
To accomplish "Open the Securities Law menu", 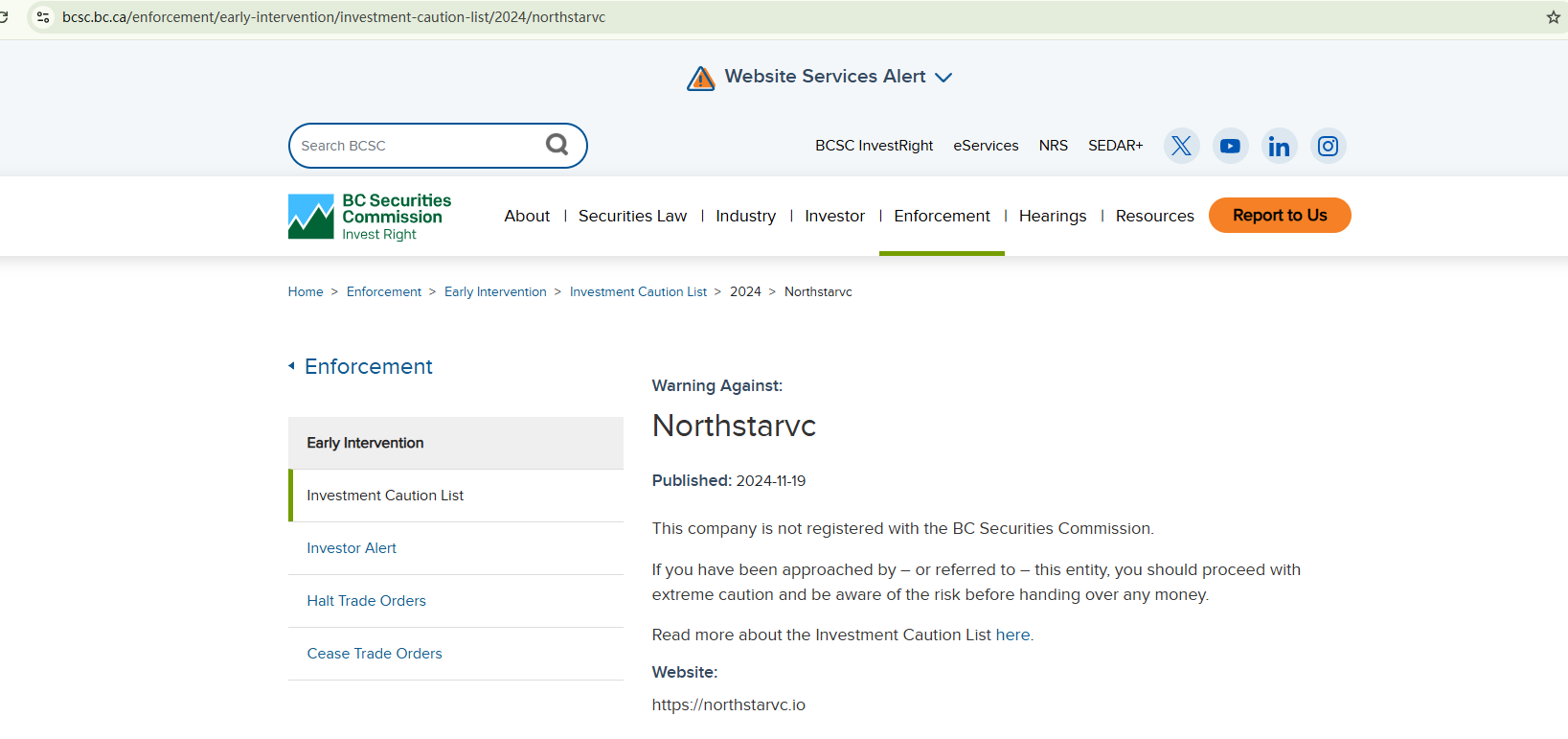I will [632, 216].
